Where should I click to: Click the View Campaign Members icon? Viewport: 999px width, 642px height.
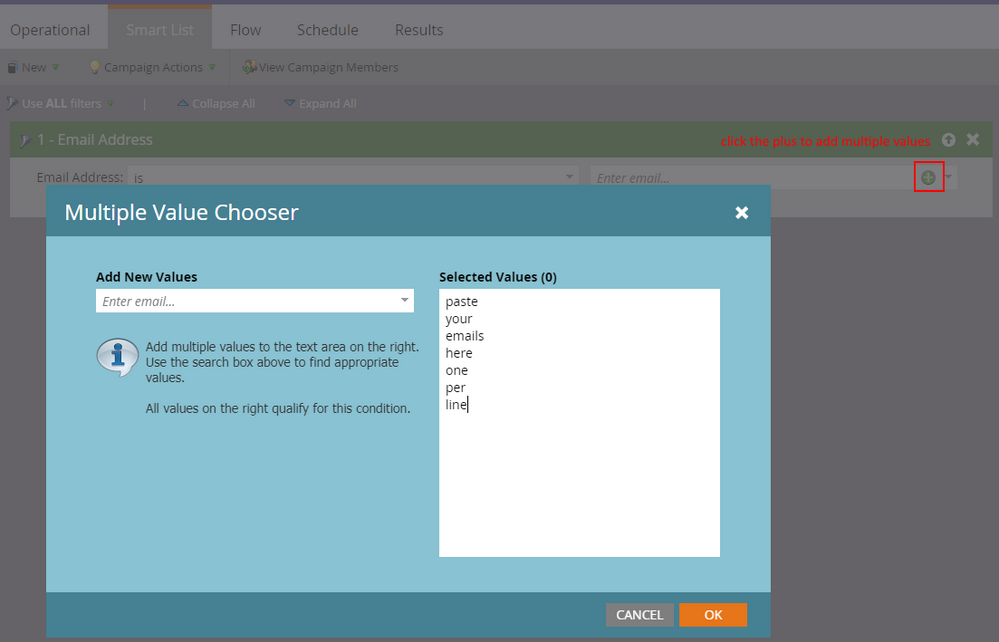(249, 67)
